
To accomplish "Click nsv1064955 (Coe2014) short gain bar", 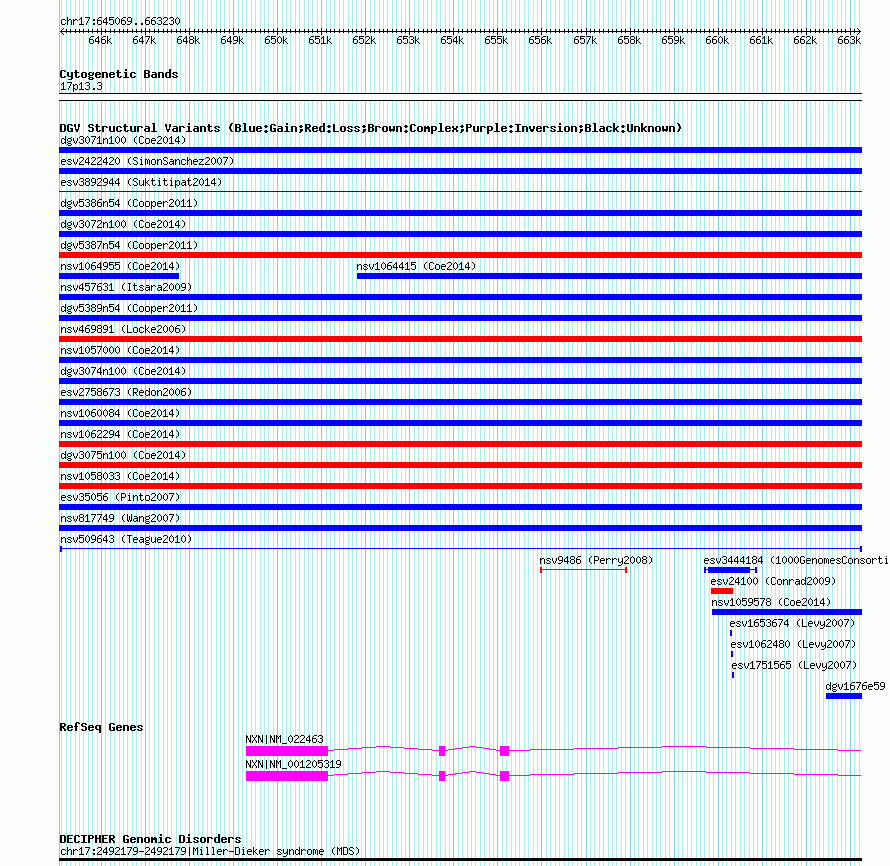I will pyautogui.click(x=119, y=276).
